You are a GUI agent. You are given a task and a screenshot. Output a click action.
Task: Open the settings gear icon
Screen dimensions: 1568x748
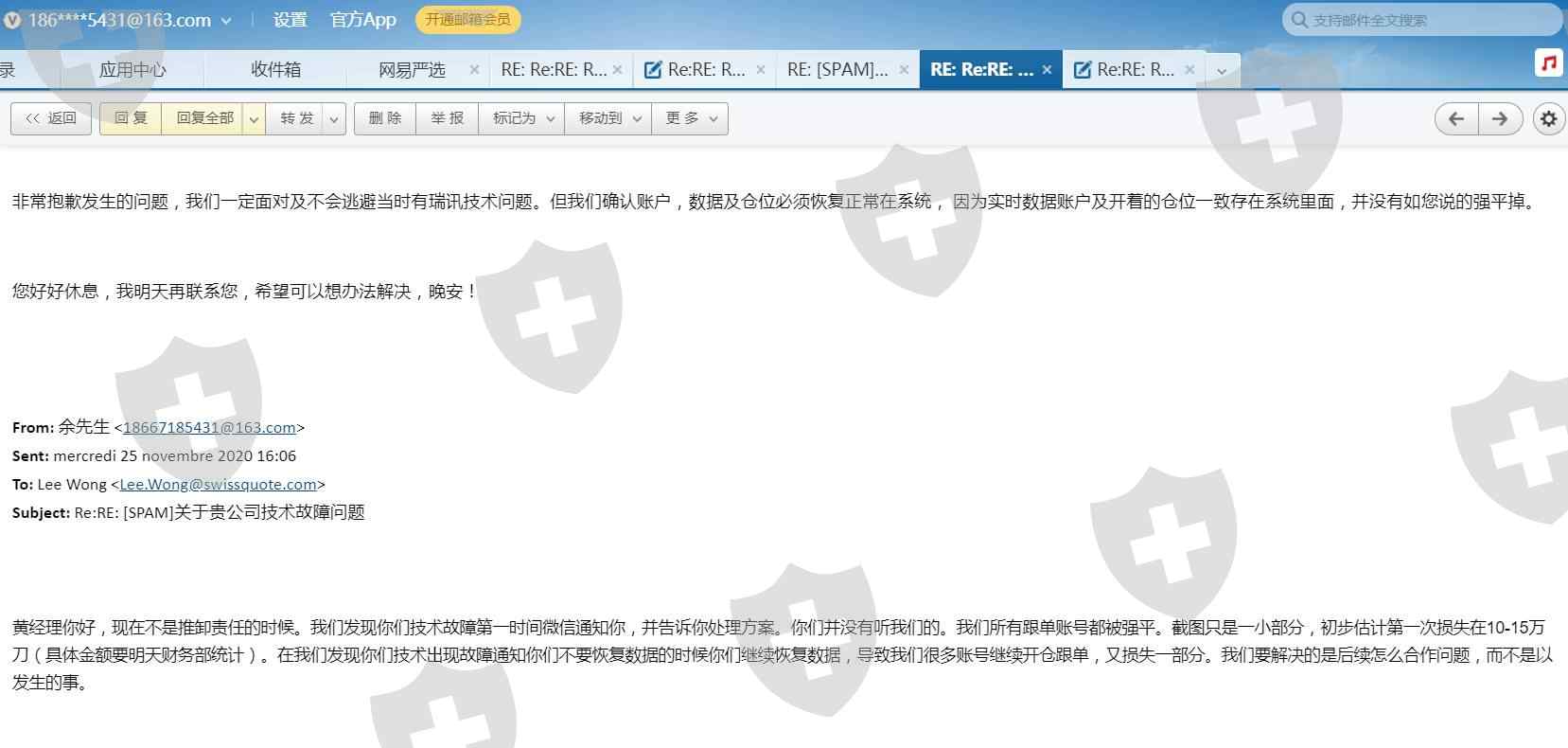click(x=1548, y=118)
